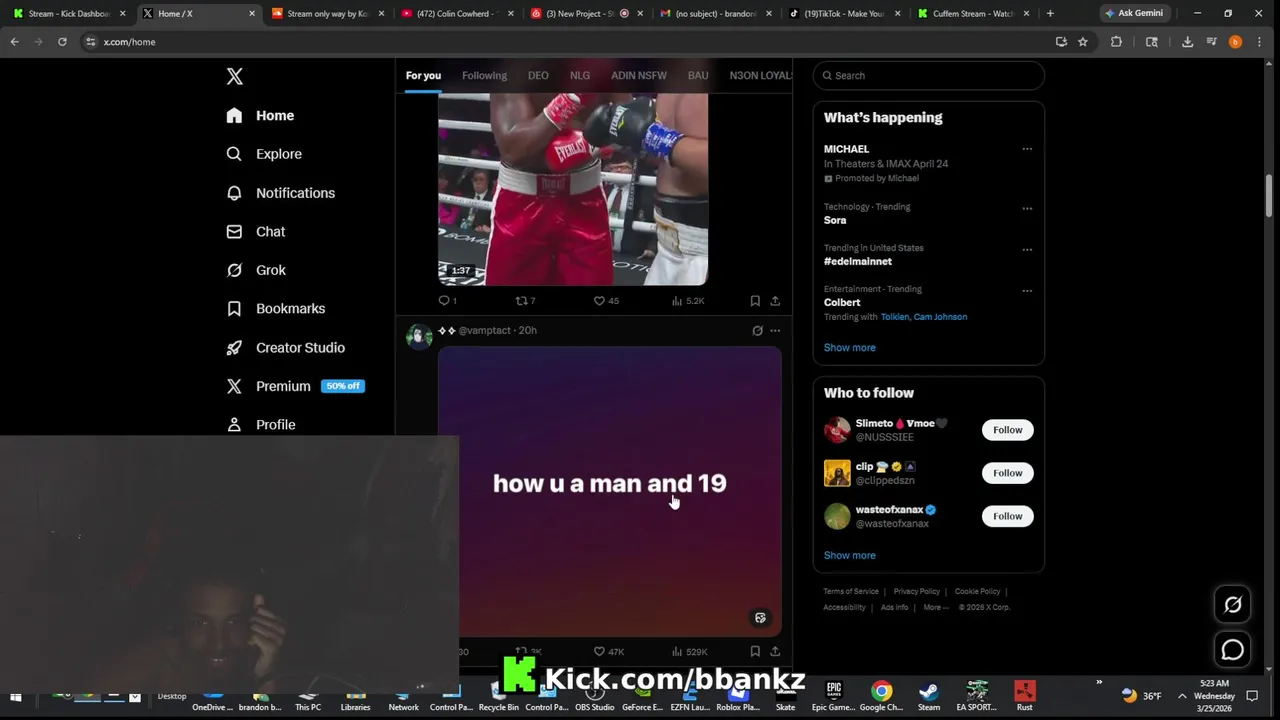Follow Slimeto @NUSSSIEE

click(x=1007, y=430)
